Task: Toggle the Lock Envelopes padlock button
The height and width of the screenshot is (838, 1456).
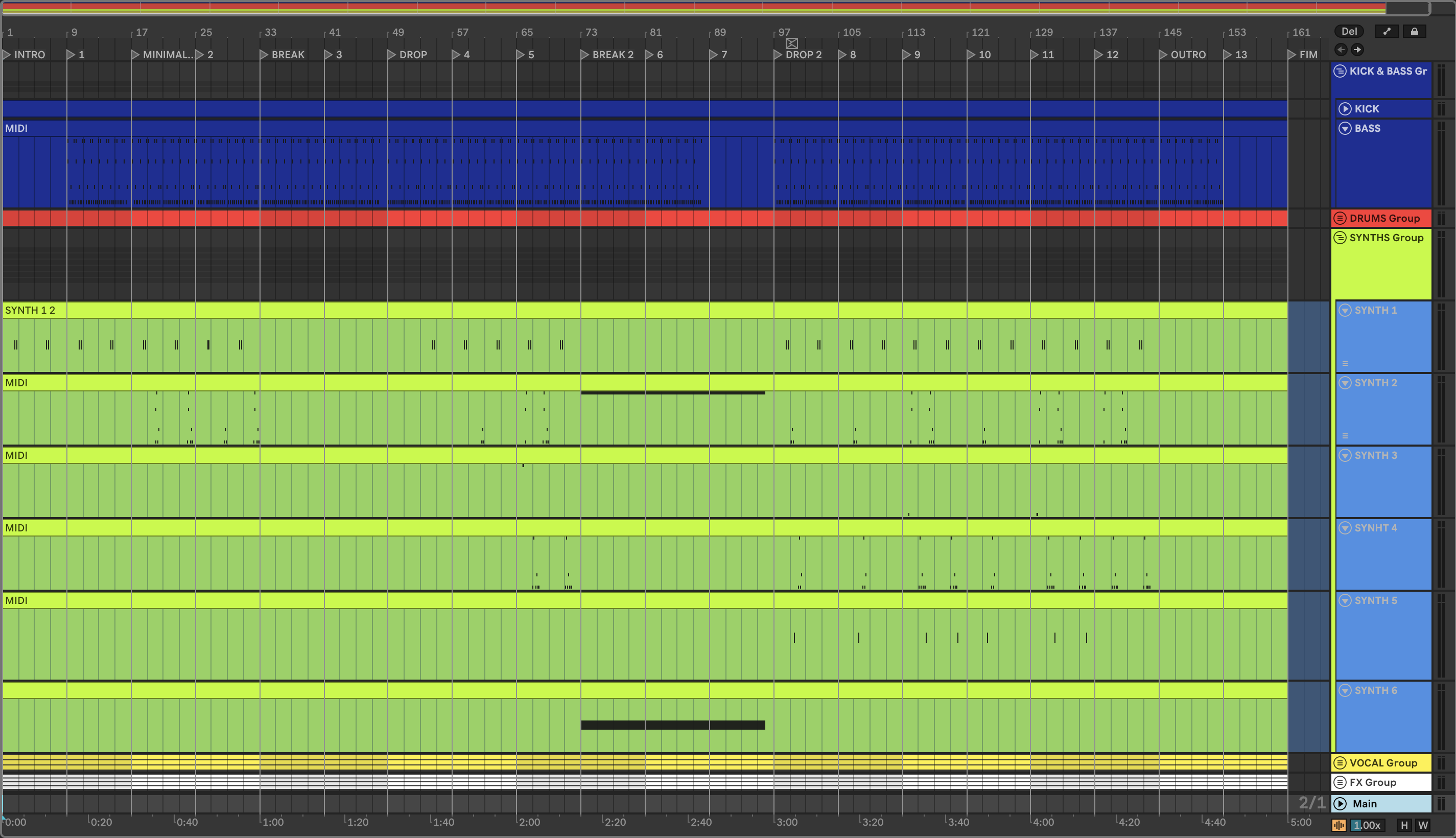Action: (x=1415, y=32)
